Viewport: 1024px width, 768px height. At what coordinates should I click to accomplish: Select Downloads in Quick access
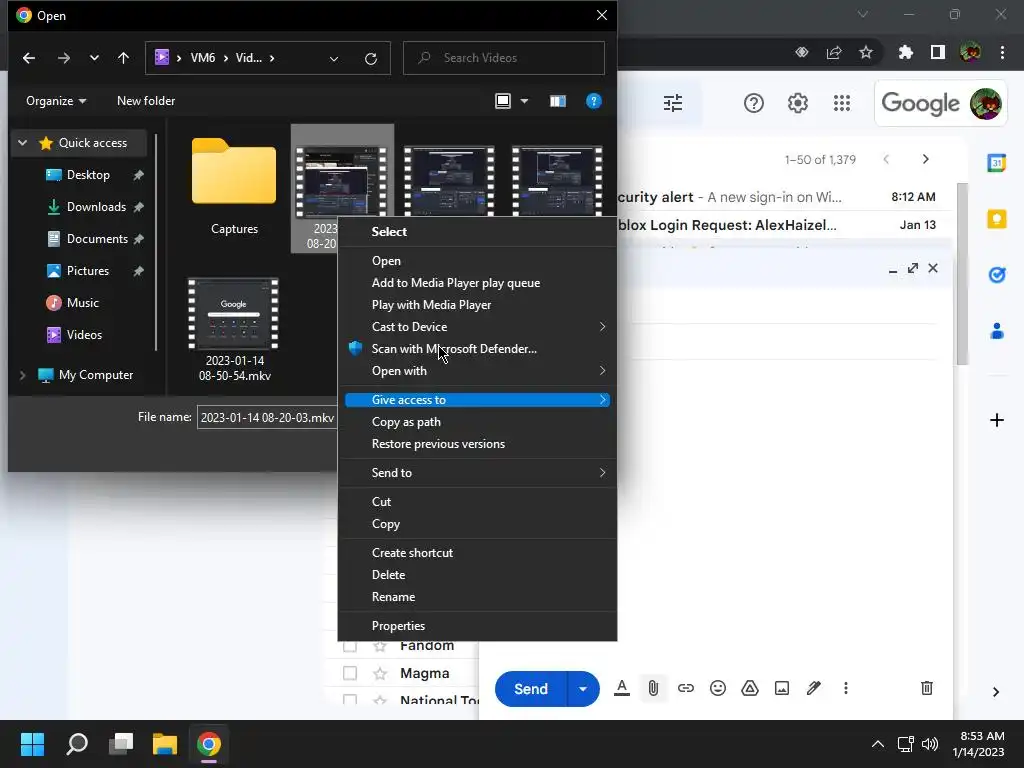96,207
